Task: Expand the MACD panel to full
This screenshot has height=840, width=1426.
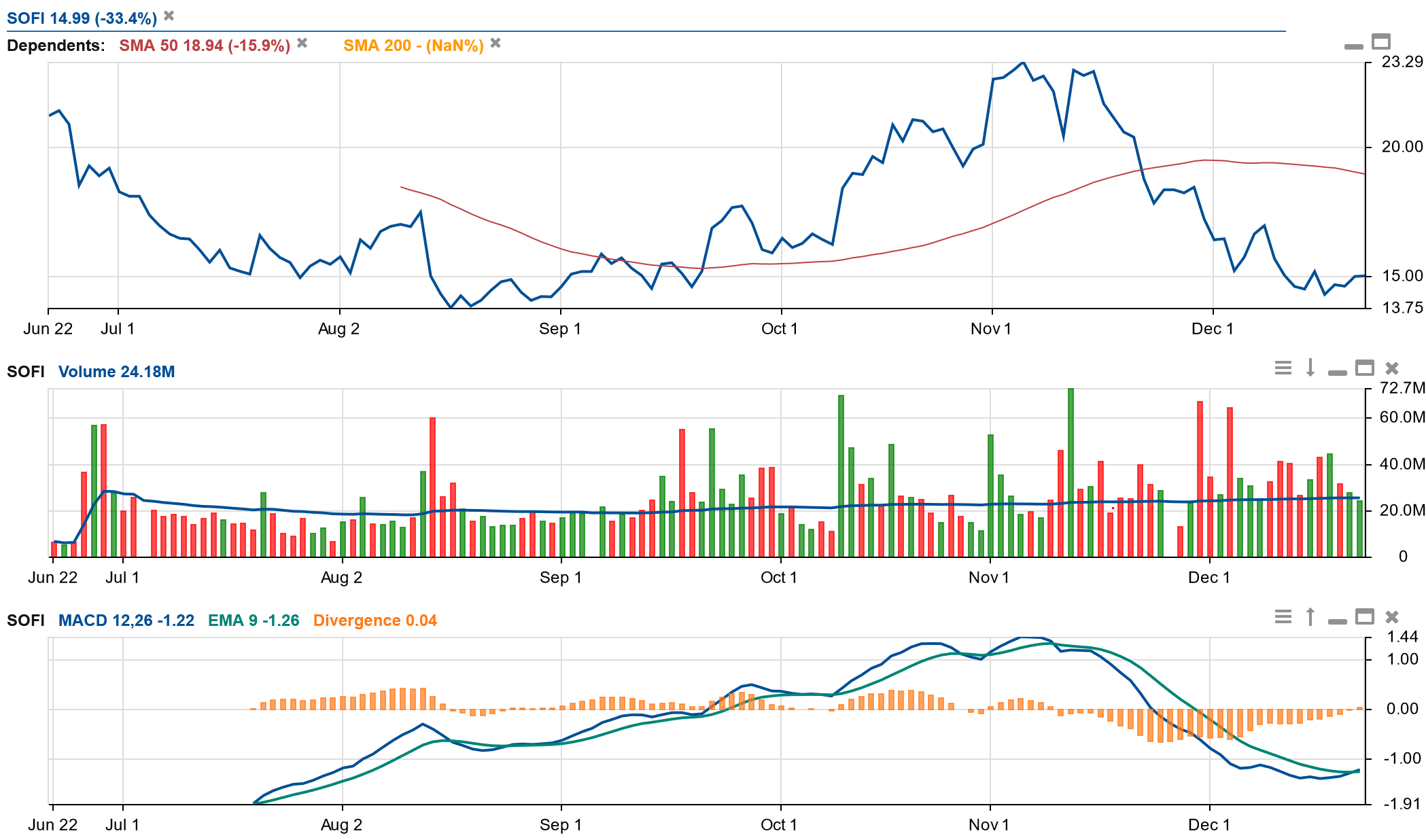Action: [1364, 617]
